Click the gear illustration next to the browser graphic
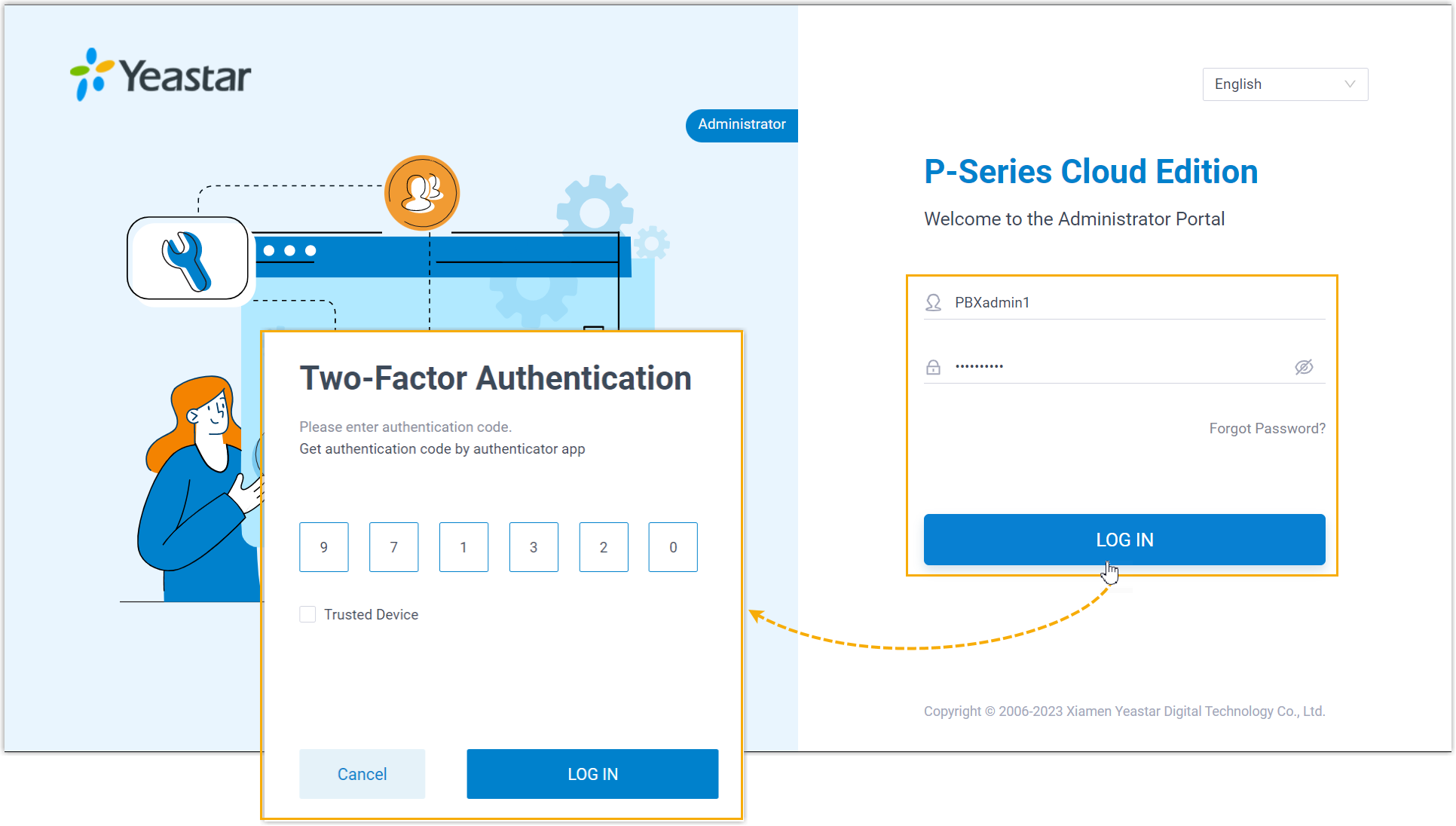Viewport: 1456px width, 826px height. (x=595, y=210)
